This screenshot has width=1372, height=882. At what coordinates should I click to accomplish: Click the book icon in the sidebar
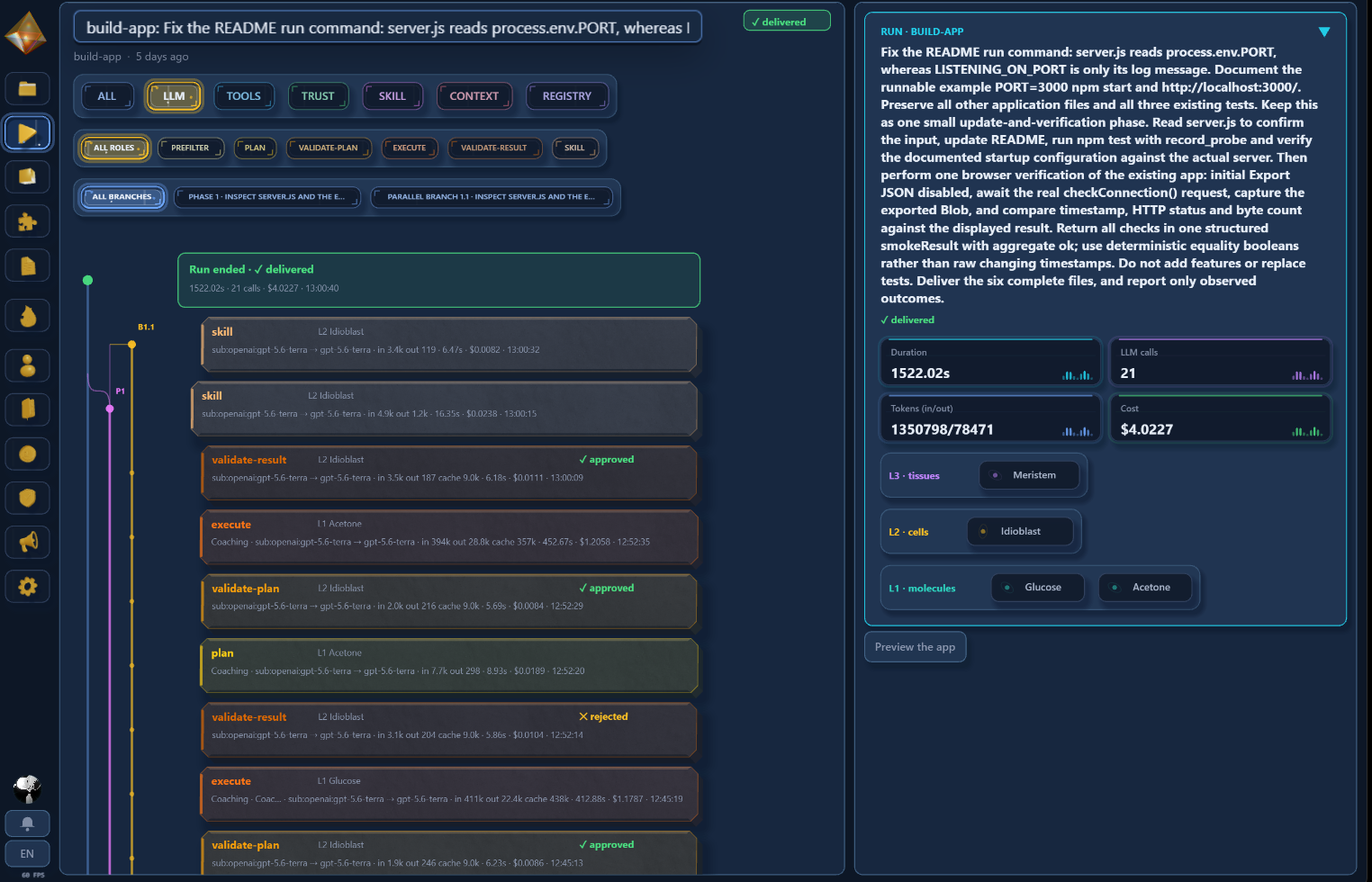(x=27, y=409)
